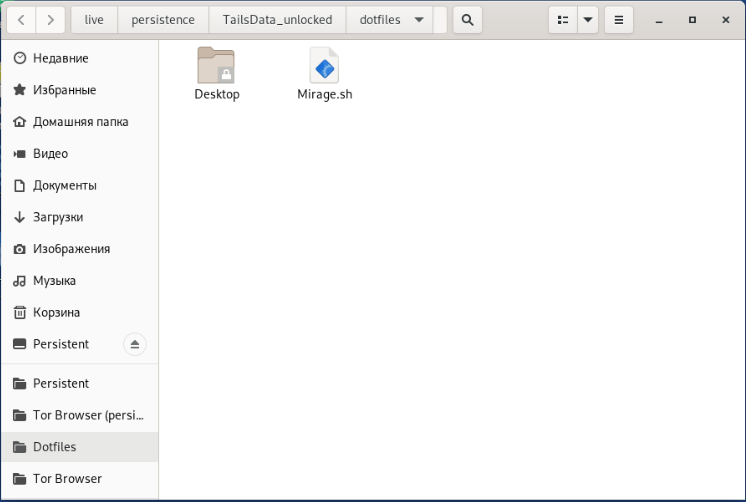Navigate to TailsData_unlocked path segment
Image resolution: width=746 pixels, height=502 pixels.
click(x=277, y=20)
